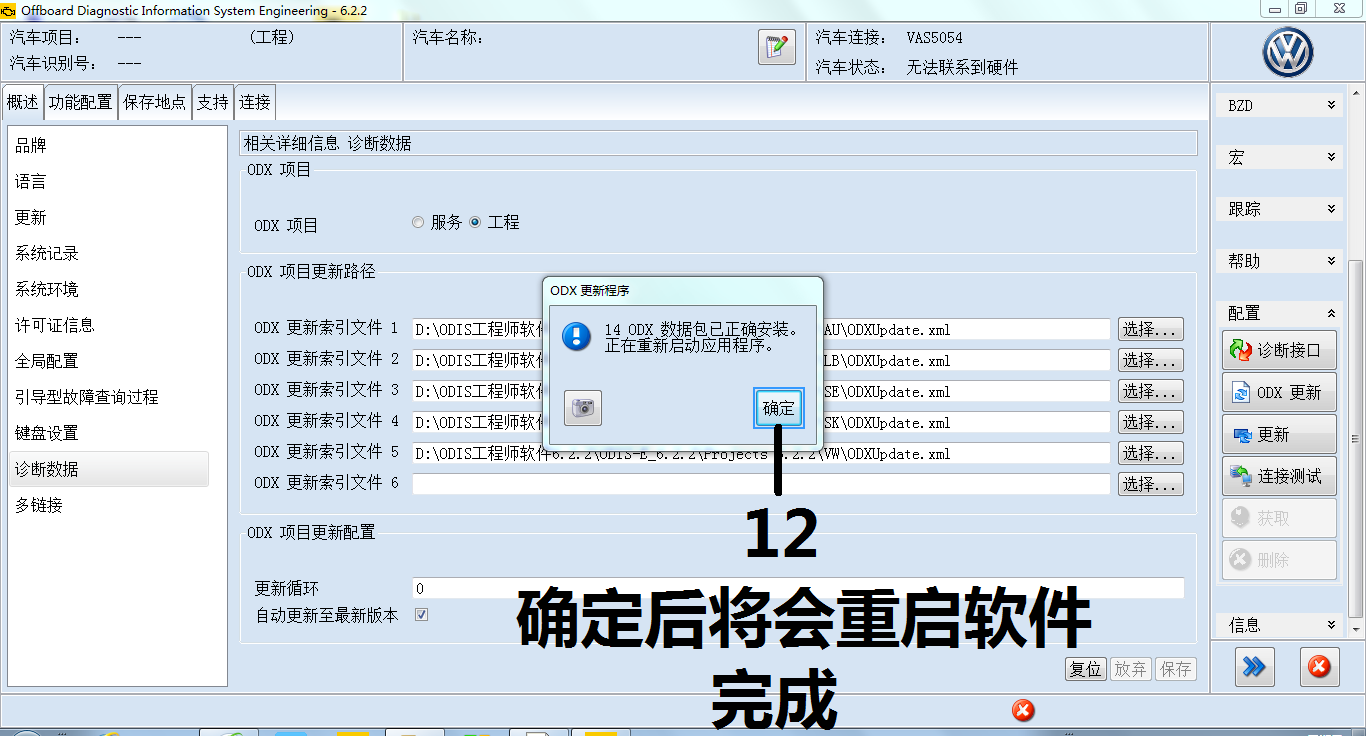Run the 连接测试 connection test
The width and height of the screenshot is (1366, 736).
tap(1279, 476)
